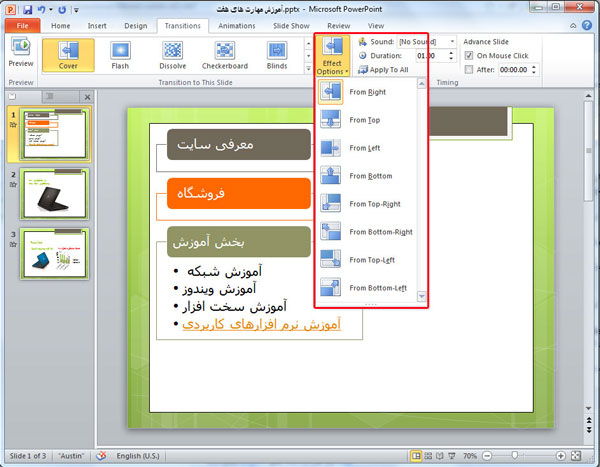The image size is (600, 467).
Task: Pick From Top-Right effect option
Action: point(370,204)
